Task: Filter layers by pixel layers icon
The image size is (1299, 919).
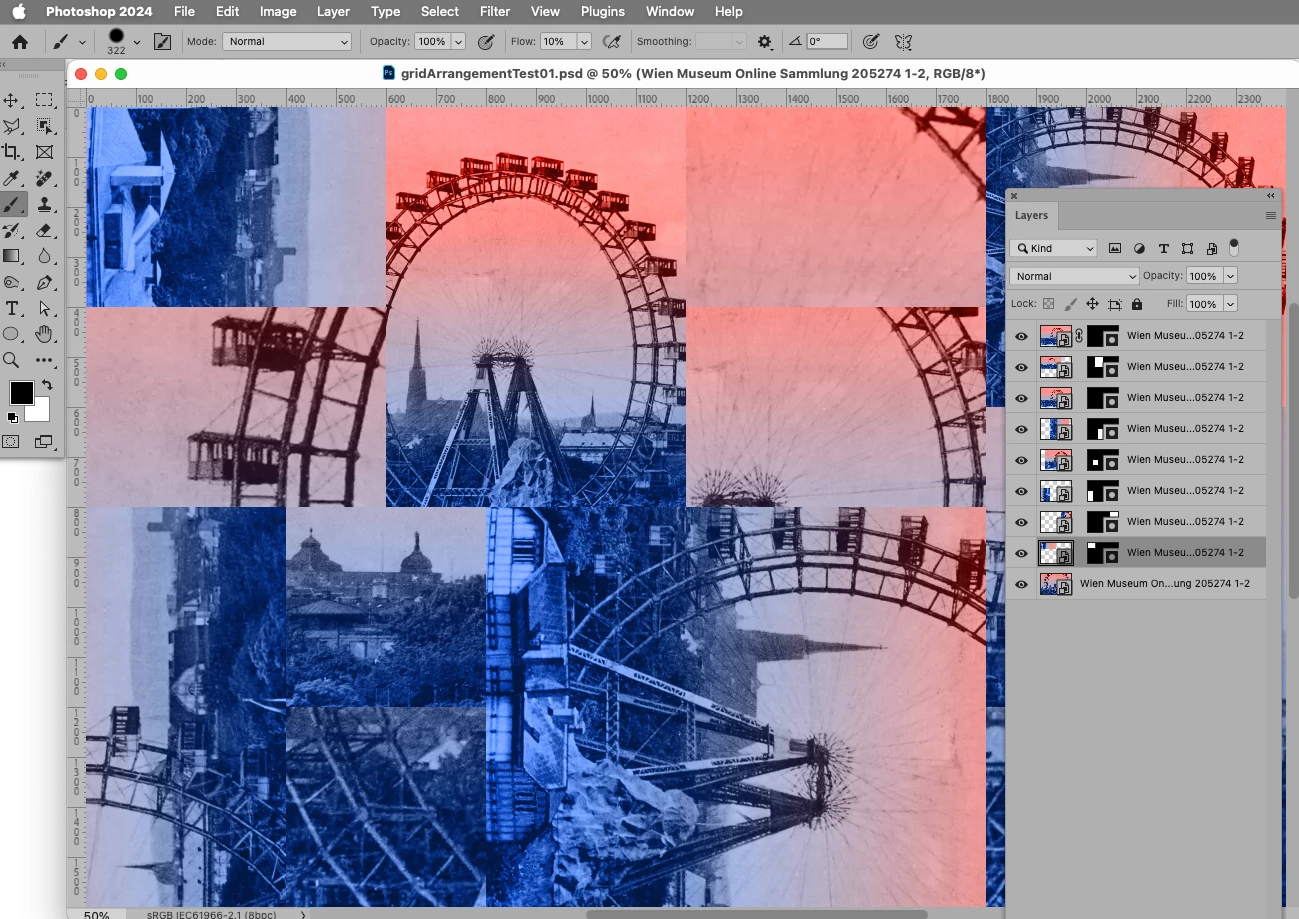Action: pyautogui.click(x=1115, y=248)
